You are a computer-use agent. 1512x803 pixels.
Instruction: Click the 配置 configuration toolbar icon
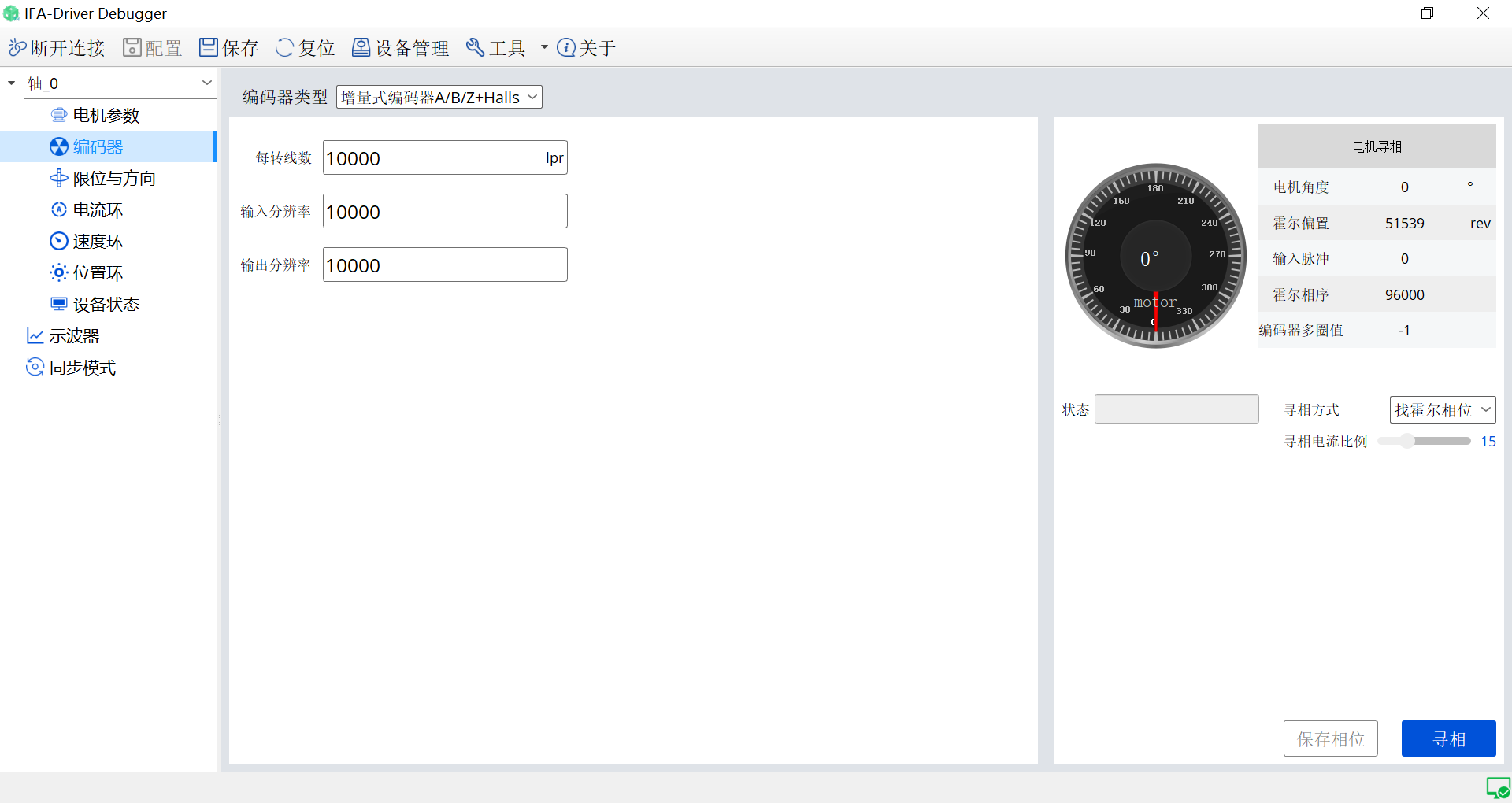[x=132, y=48]
